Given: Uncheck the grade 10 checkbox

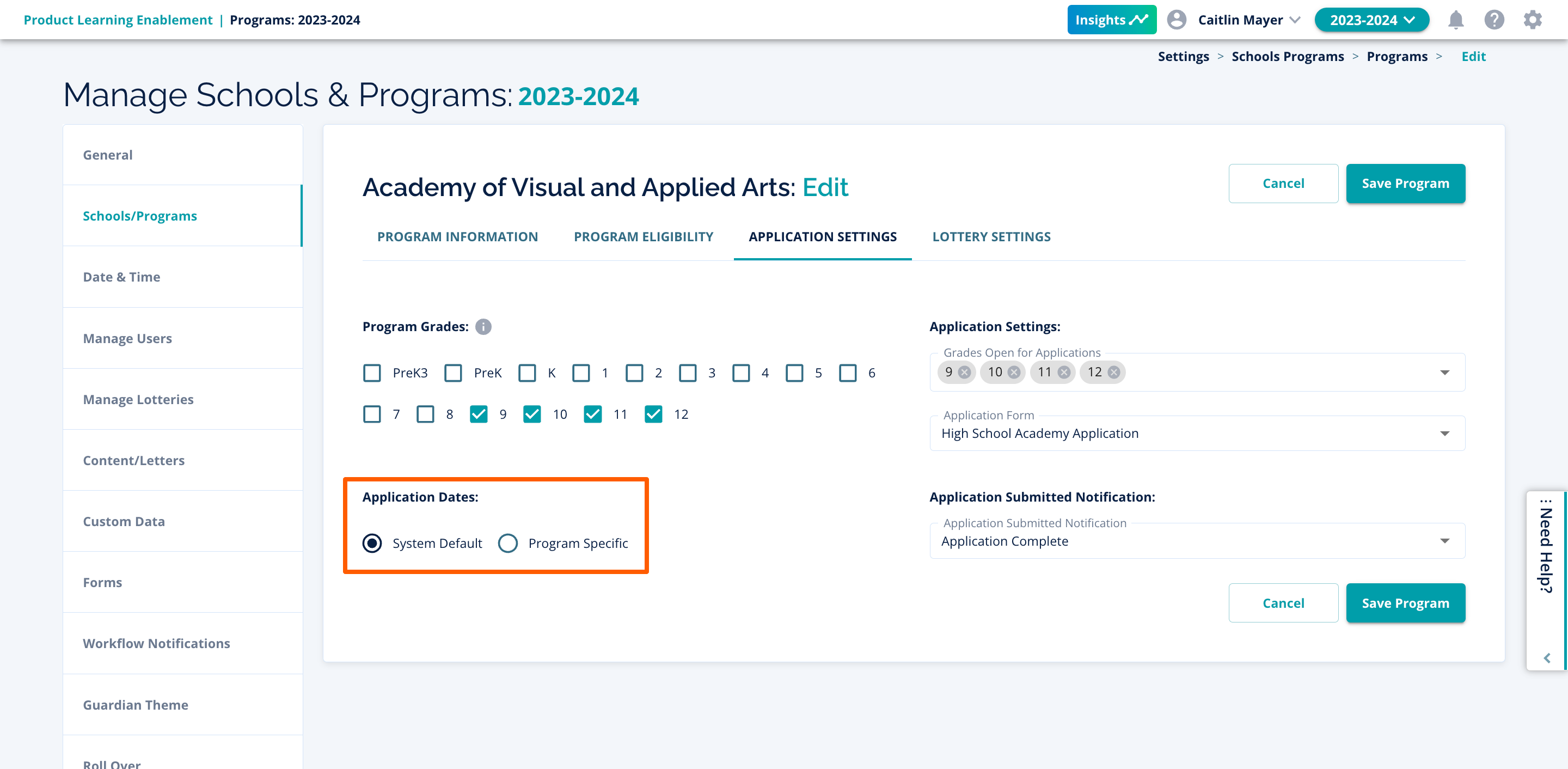Looking at the screenshot, I should coord(532,414).
